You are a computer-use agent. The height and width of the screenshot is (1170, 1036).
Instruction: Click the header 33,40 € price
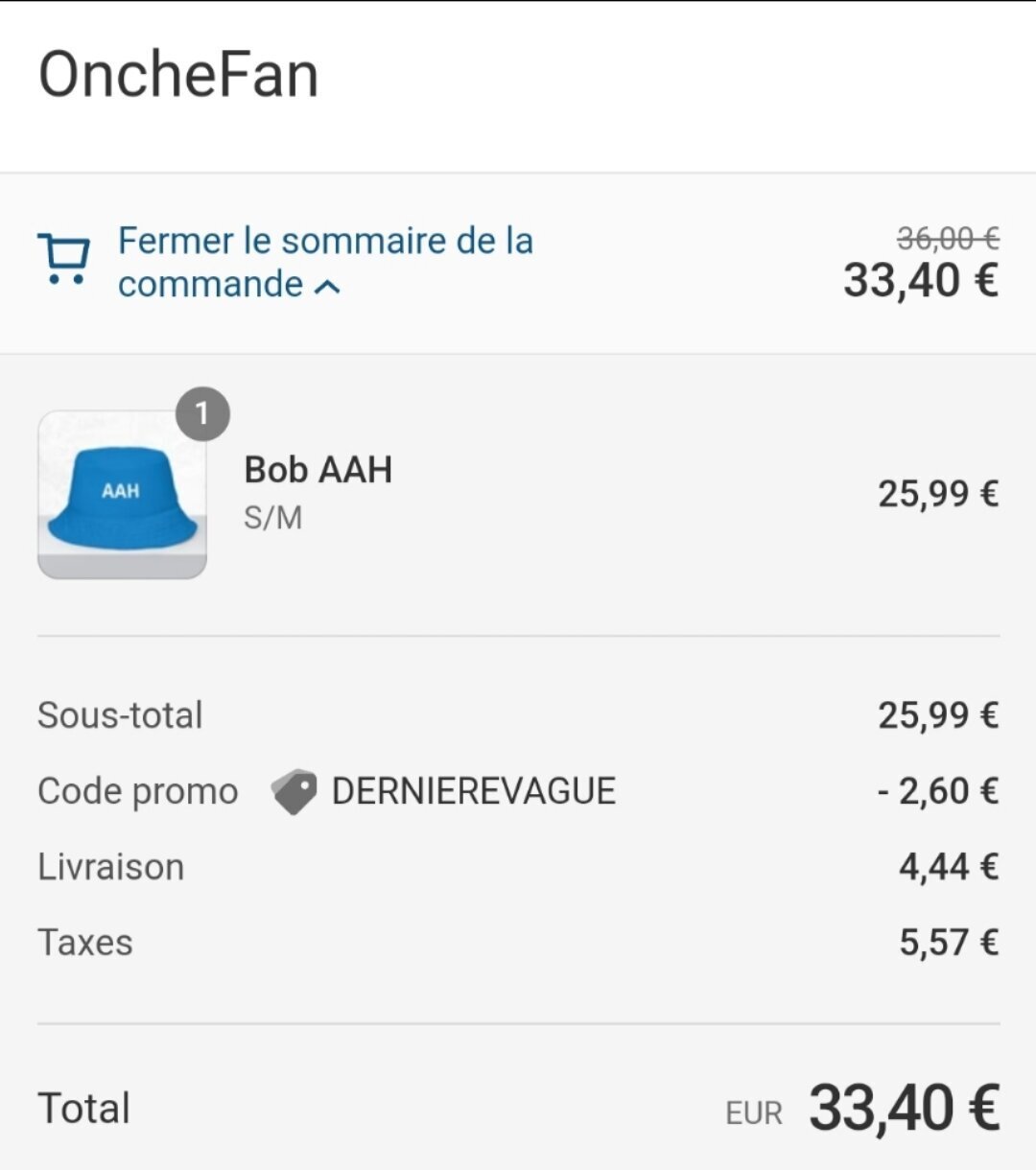click(921, 281)
